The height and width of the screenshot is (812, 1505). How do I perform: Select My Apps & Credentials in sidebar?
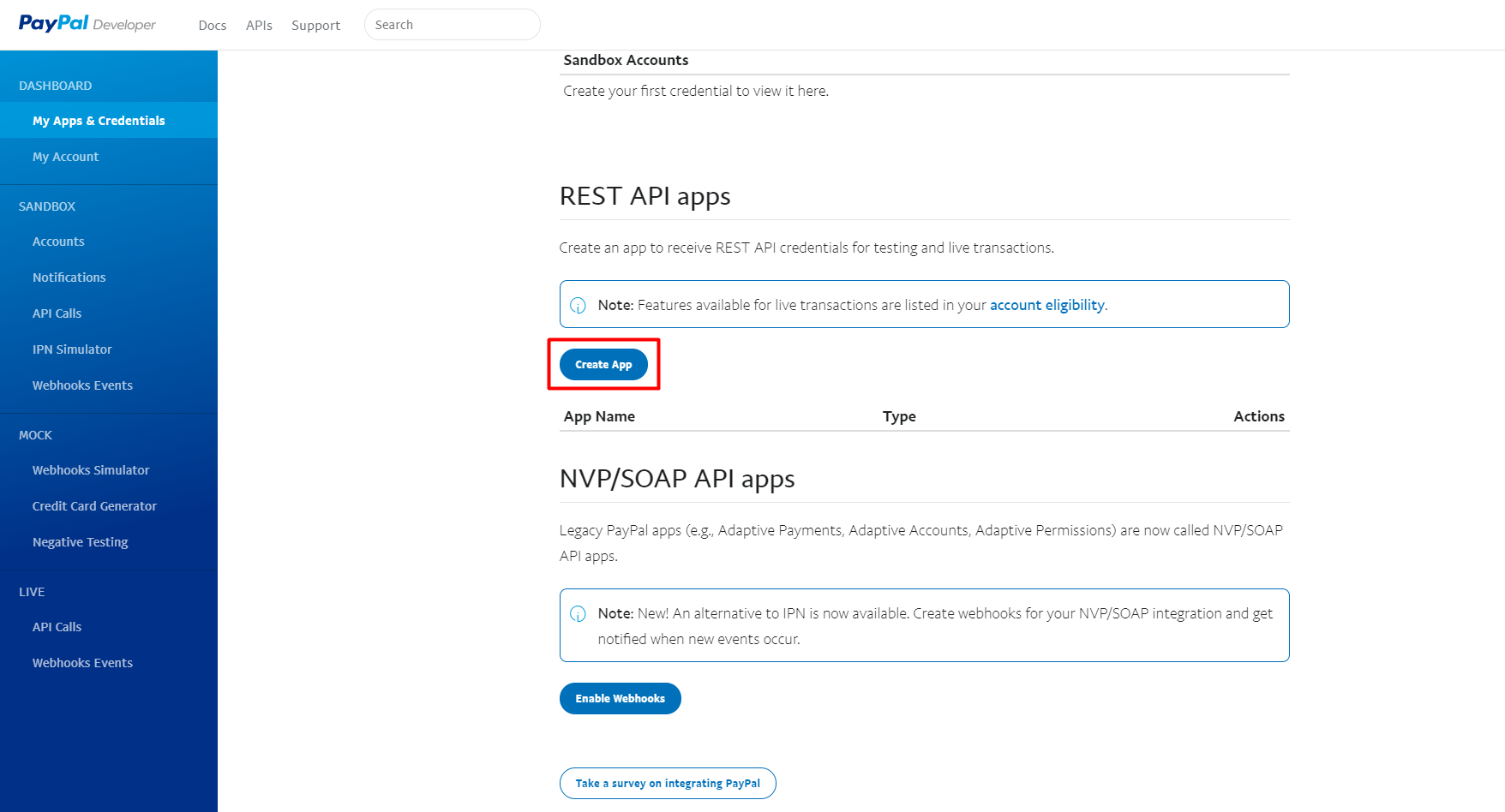(109, 121)
